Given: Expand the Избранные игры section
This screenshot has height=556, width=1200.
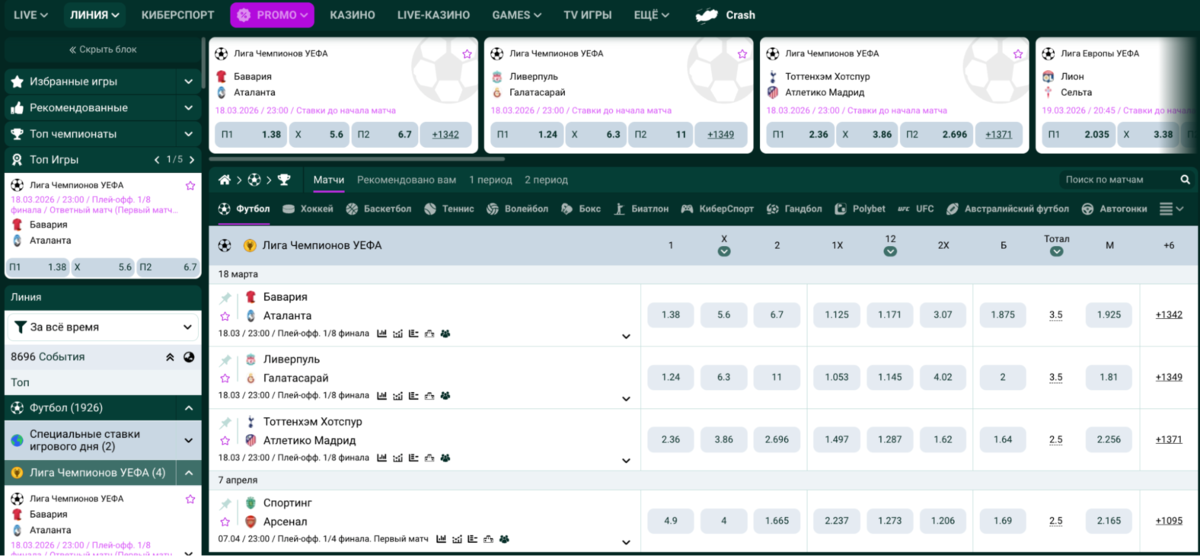Looking at the screenshot, I should (188, 82).
